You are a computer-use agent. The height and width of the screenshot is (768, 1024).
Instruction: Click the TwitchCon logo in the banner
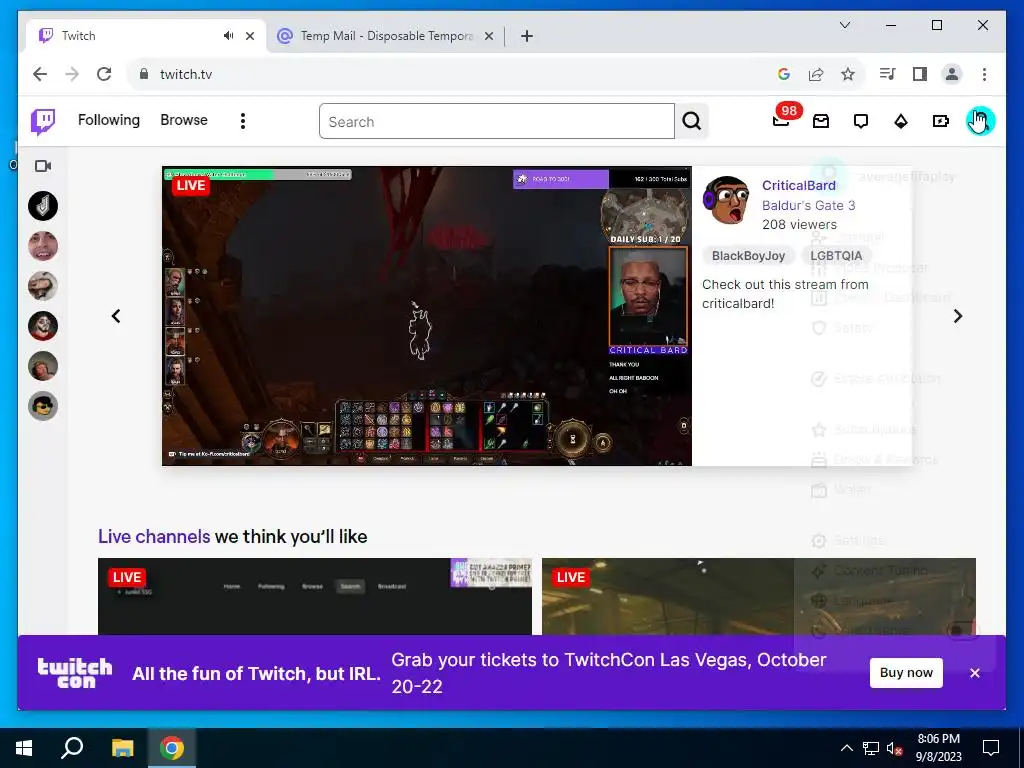point(75,673)
